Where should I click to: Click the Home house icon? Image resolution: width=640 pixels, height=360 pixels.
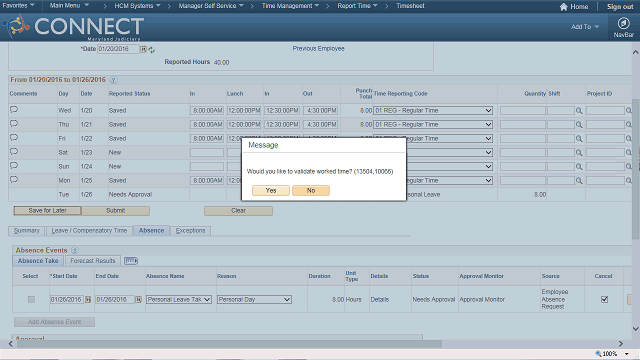(x=564, y=7)
